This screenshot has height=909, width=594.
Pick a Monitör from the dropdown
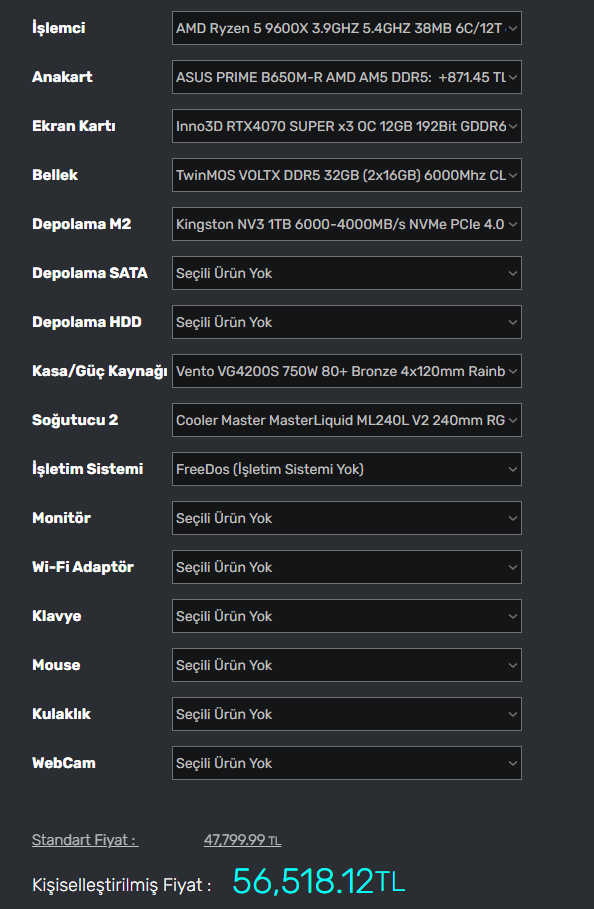point(347,518)
